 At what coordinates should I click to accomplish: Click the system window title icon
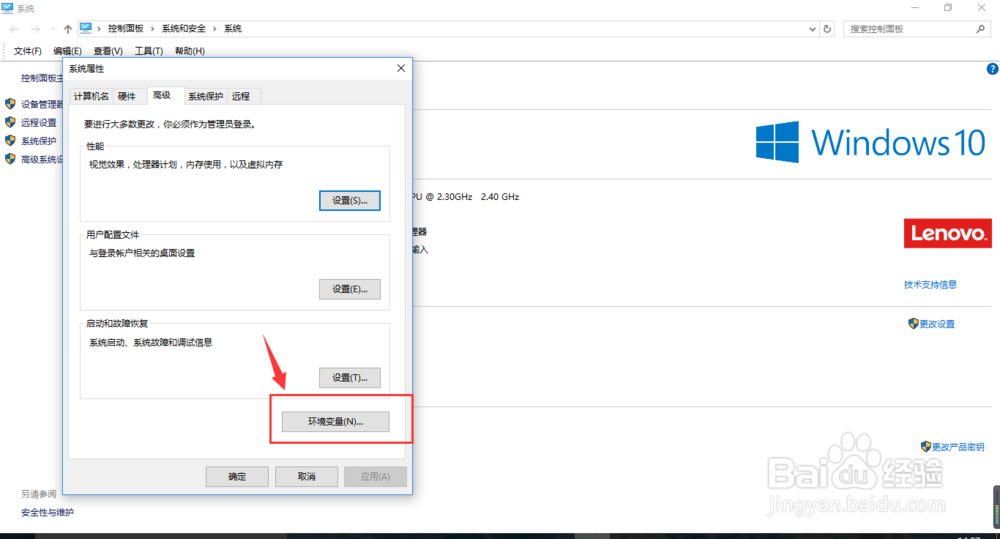pos(8,8)
